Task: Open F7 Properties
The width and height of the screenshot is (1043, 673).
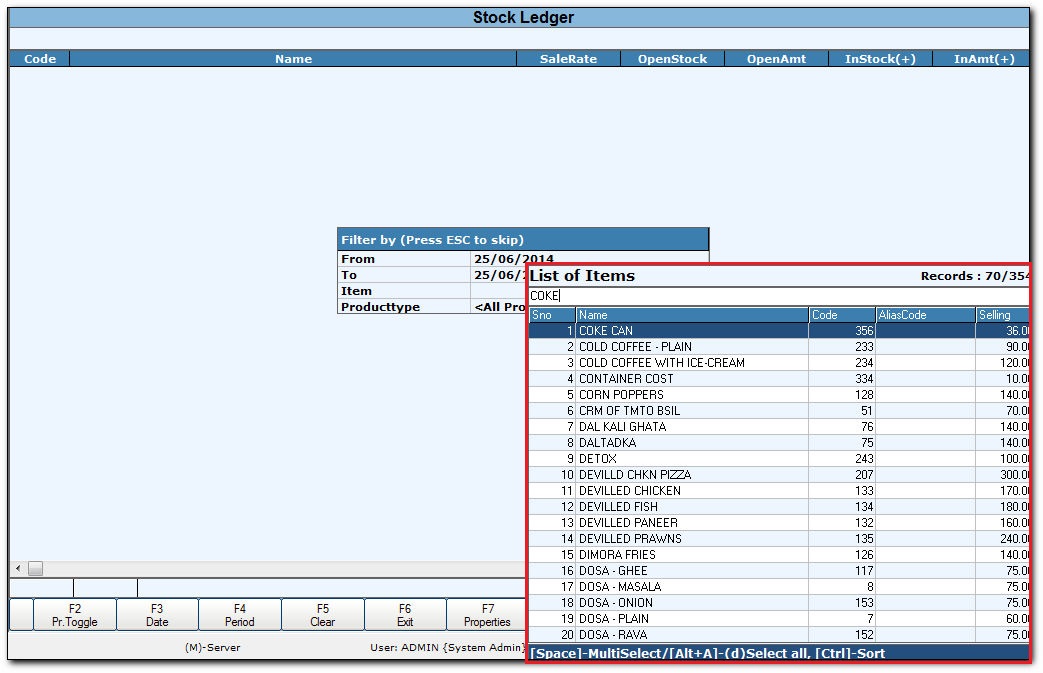Action: pyautogui.click(x=487, y=614)
